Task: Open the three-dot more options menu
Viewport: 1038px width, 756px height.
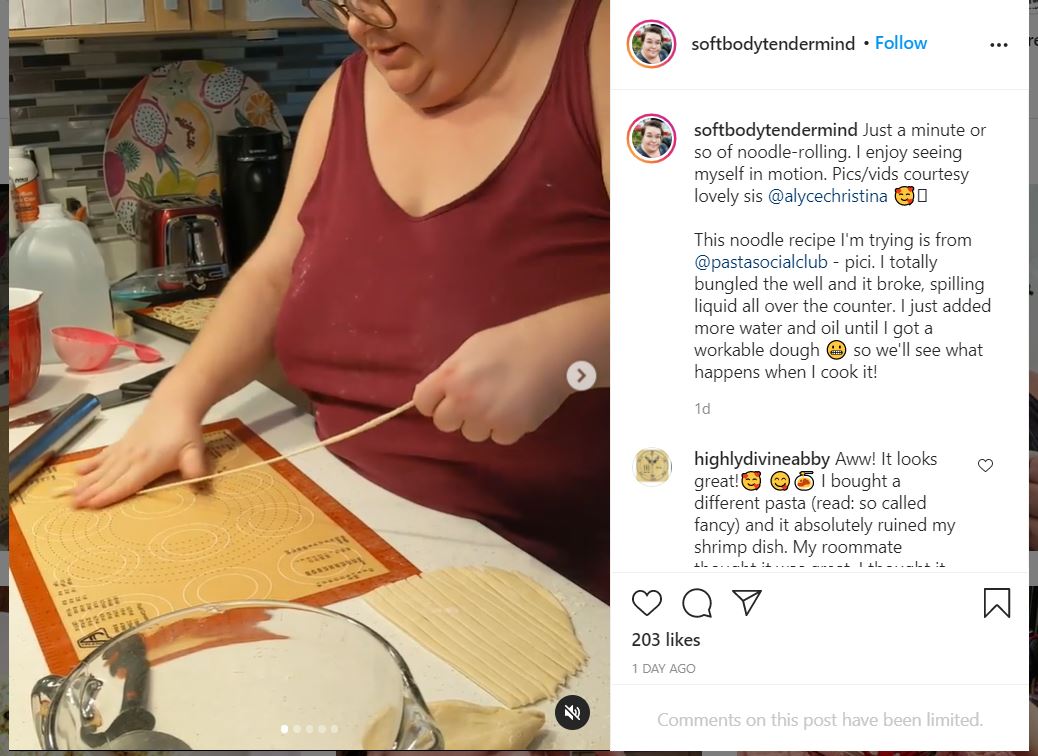Action: click(x=998, y=44)
